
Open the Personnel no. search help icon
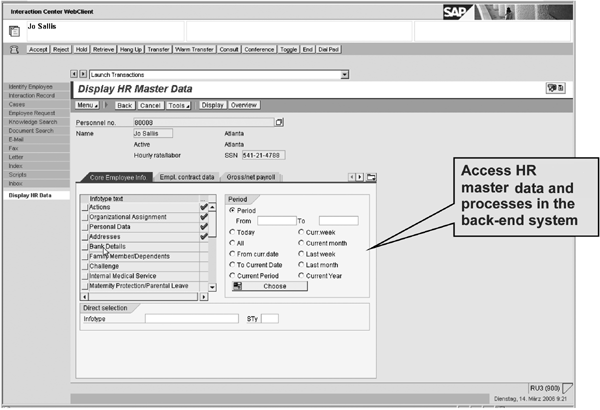pyautogui.click(x=279, y=123)
